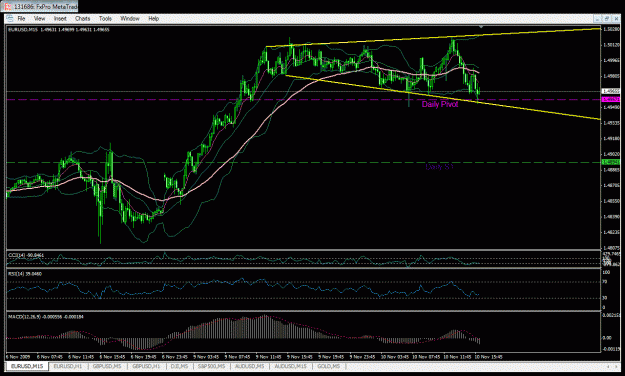Close the inner chart window

(615, 18)
